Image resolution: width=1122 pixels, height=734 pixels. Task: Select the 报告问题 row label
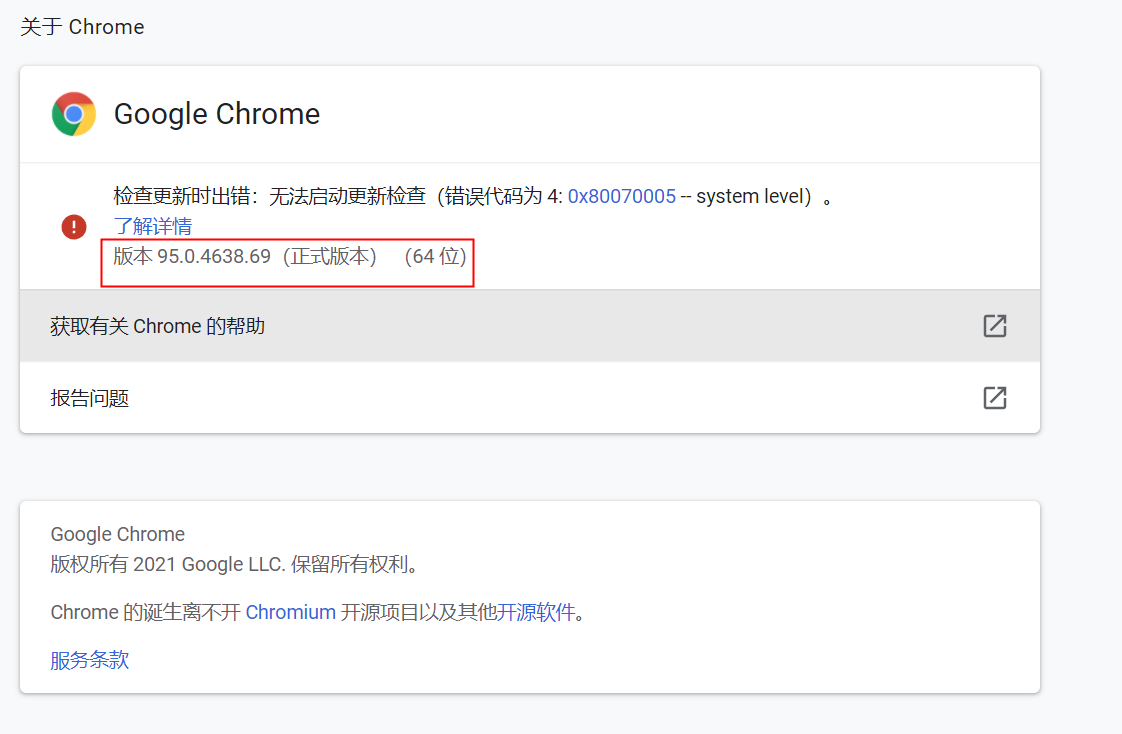tap(89, 398)
